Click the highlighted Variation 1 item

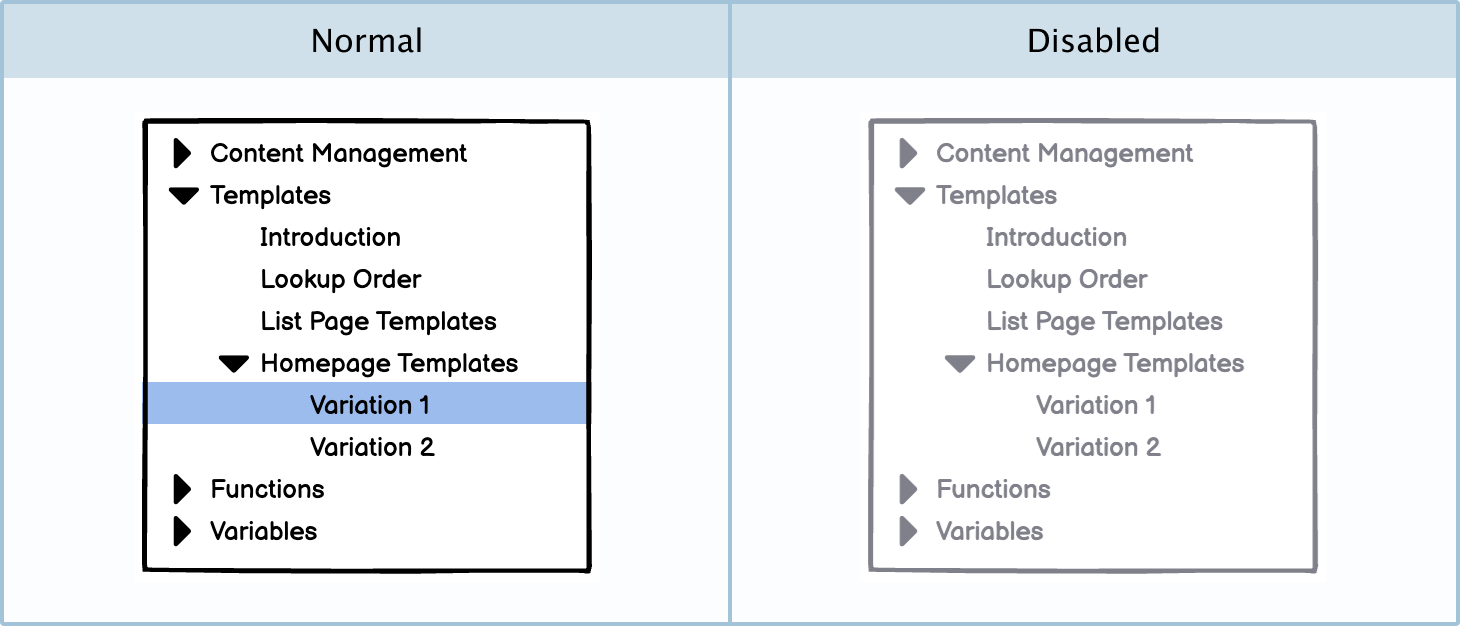tap(369, 405)
